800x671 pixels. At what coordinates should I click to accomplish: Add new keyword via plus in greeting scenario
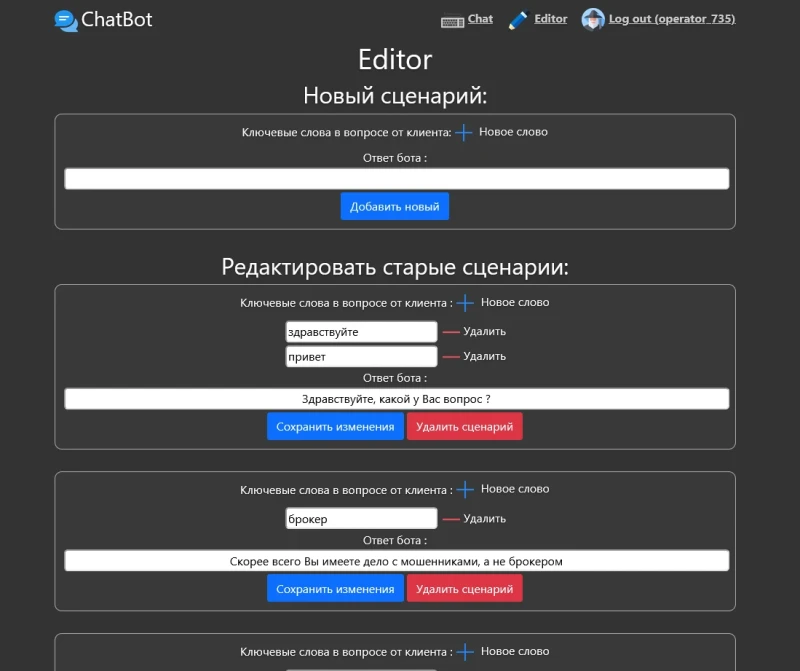click(465, 303)
